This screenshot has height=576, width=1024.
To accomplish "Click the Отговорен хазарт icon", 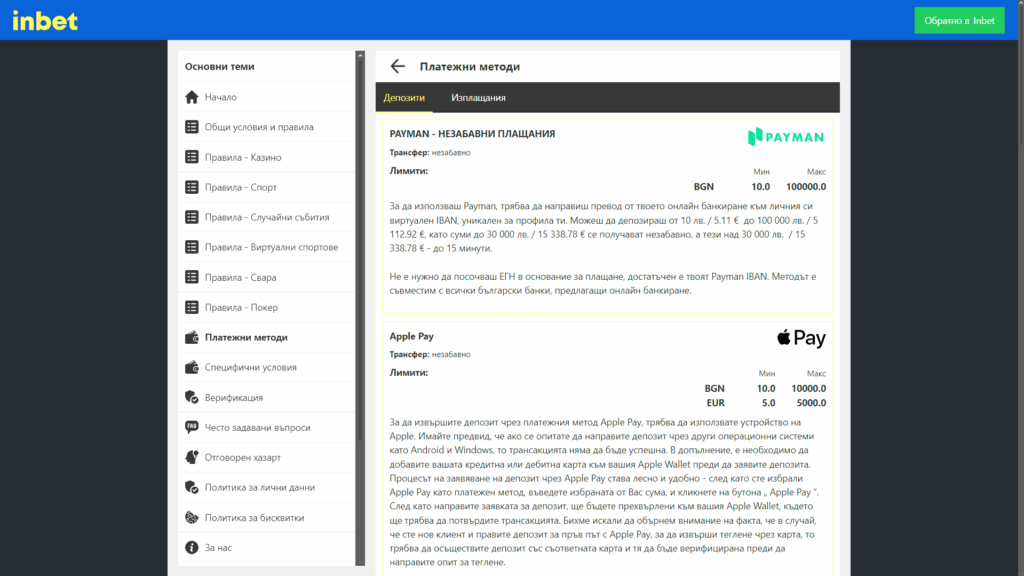I will [192, 457].
